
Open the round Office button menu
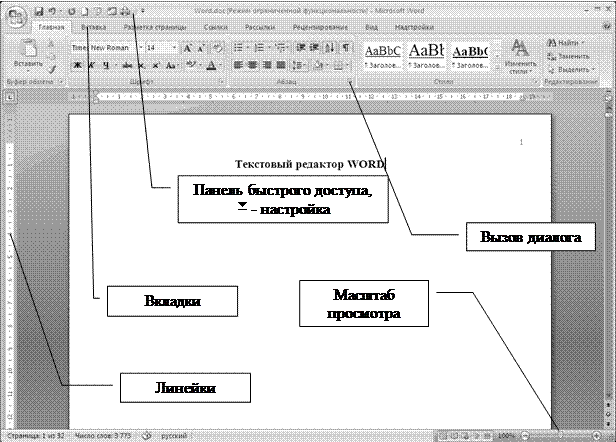(16, 17)
